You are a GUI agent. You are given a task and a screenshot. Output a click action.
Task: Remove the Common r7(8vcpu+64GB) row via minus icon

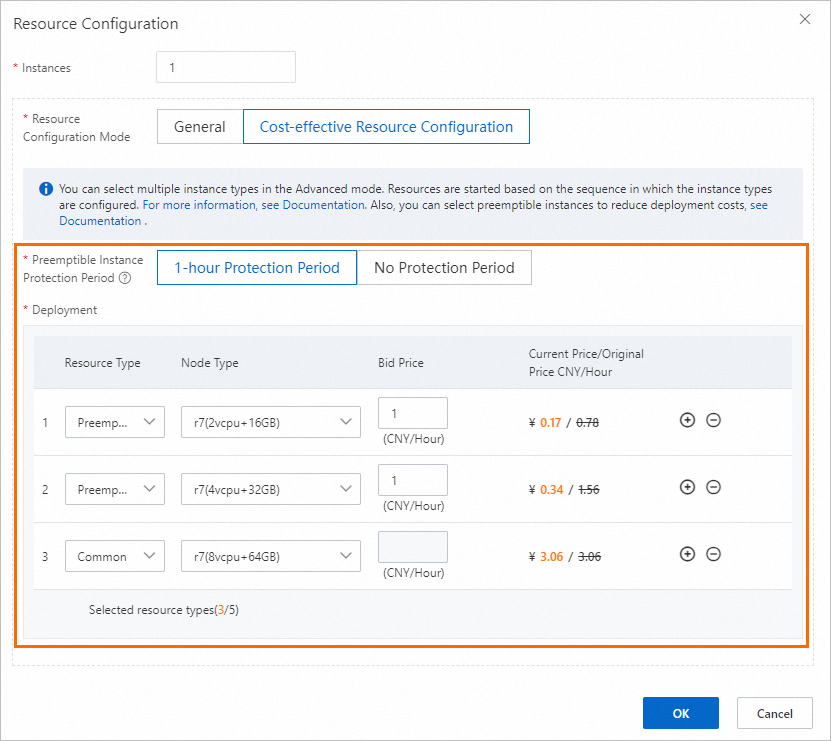(x=713, y=554)
